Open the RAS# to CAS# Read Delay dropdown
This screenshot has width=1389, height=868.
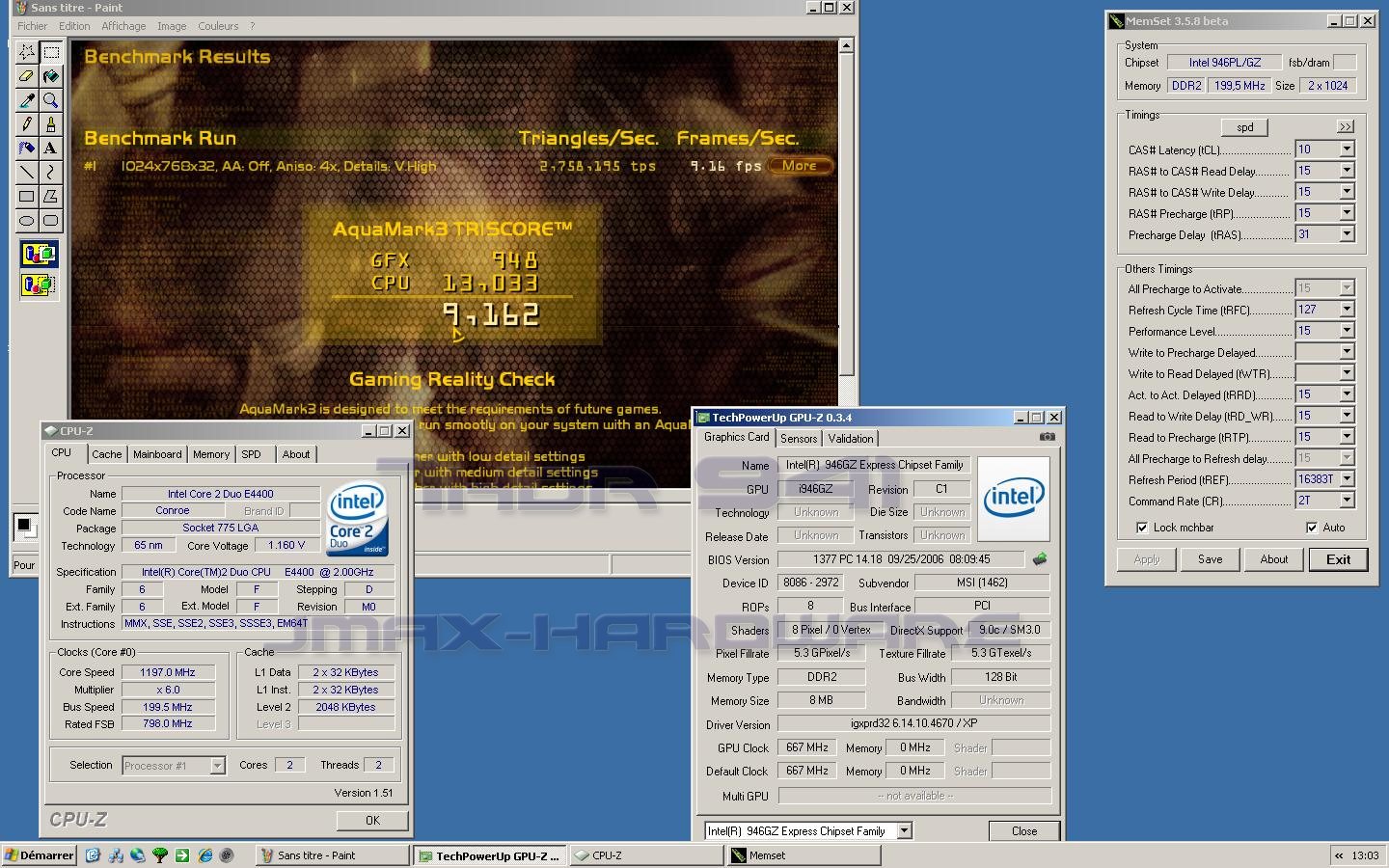coord(1347,171)
